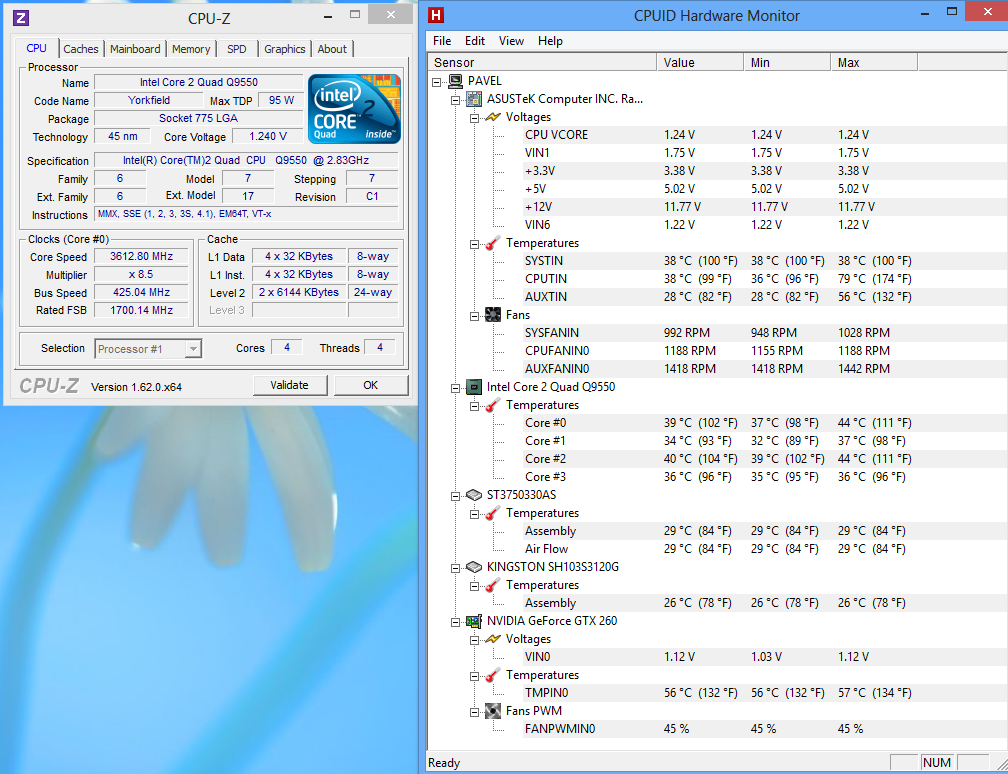Select the TMPIN0 GPU temperature row
The width and height of the screenshot is (1008, 774).
[764, 693]
